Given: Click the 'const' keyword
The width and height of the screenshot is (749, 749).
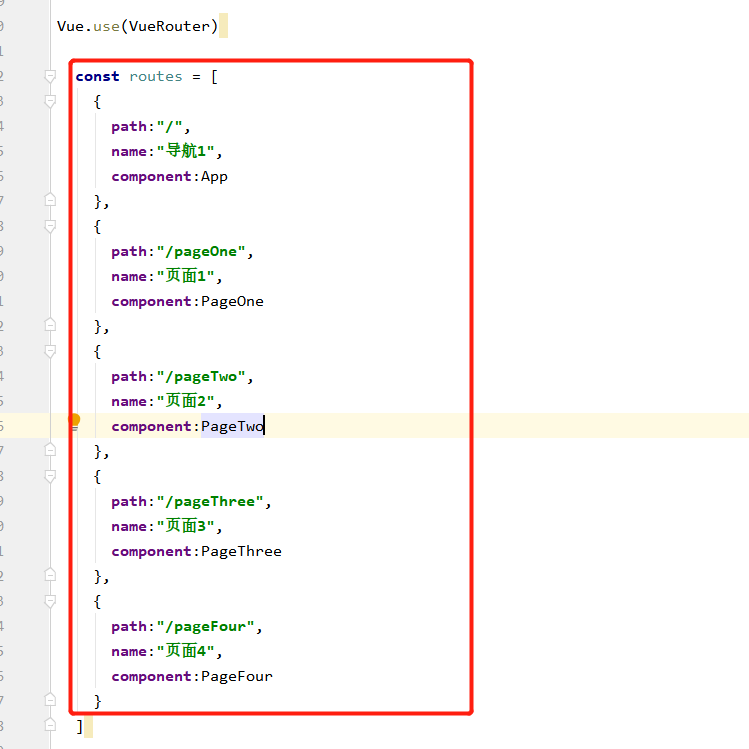Looking at the screenshot, I should [97, 76].
